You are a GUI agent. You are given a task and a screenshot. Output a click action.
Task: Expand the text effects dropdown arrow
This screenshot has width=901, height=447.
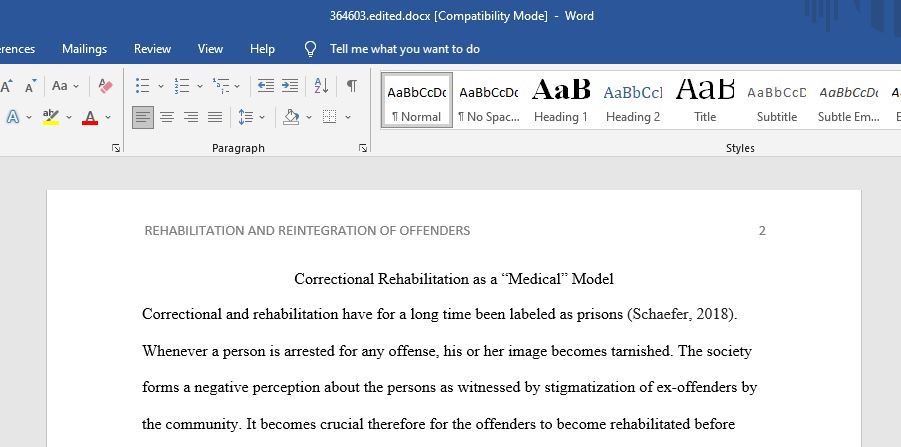pyautogui.click(x=29, y=117)
